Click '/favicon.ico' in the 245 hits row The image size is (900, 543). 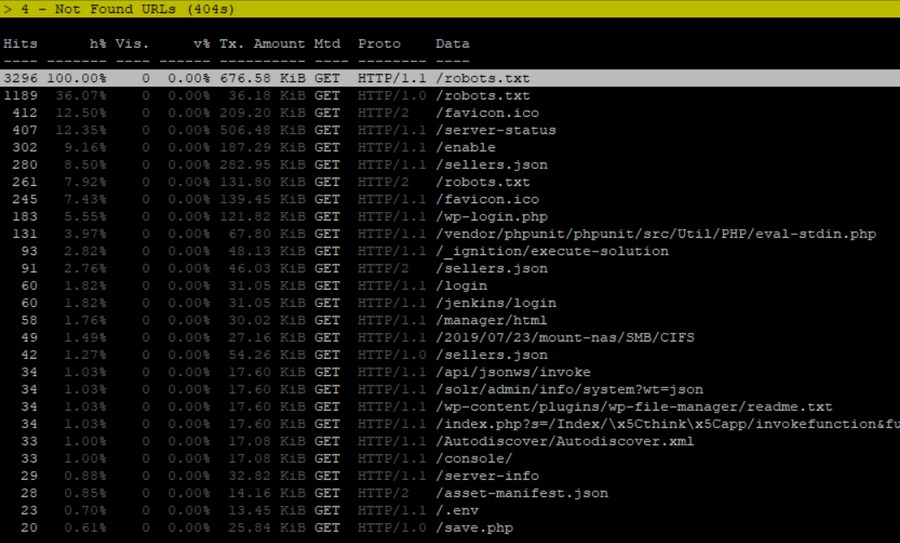(487, 199)
